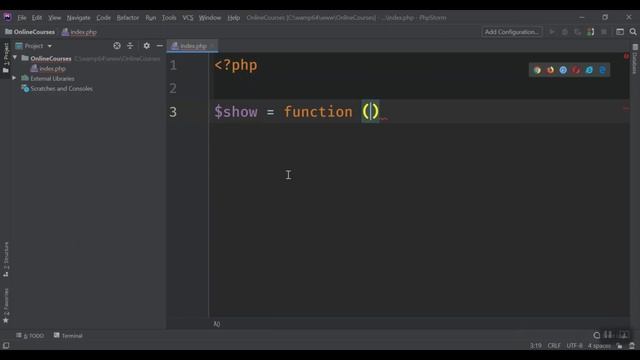Toggle the Terminal tool window
640x360 pixels.
68,336
